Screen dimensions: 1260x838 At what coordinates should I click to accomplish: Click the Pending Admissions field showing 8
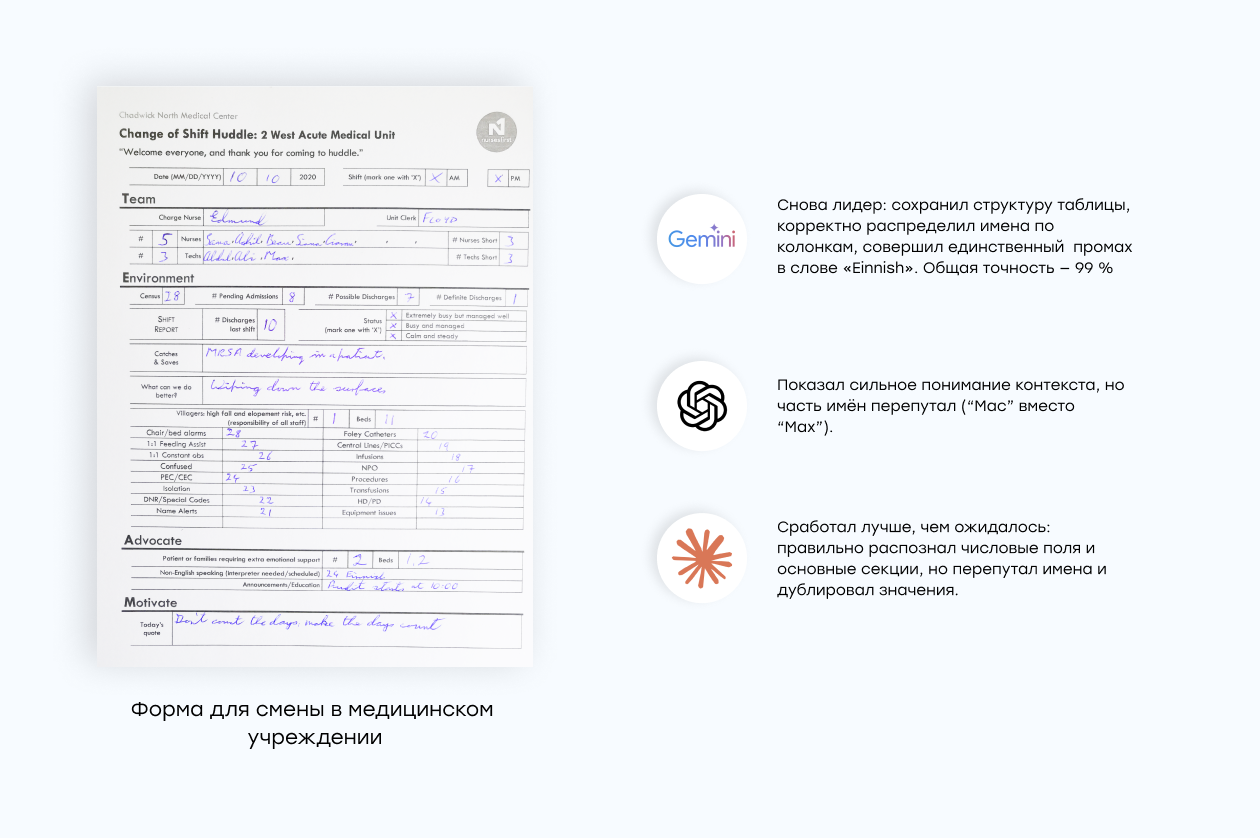pos(290,297)
